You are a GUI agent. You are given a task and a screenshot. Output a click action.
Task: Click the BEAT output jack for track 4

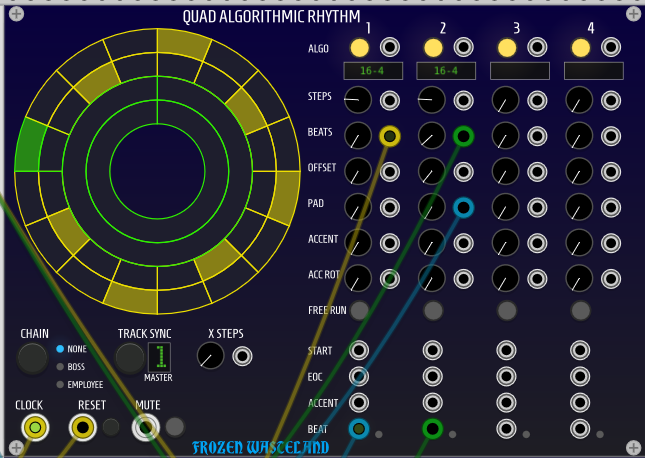580,429
